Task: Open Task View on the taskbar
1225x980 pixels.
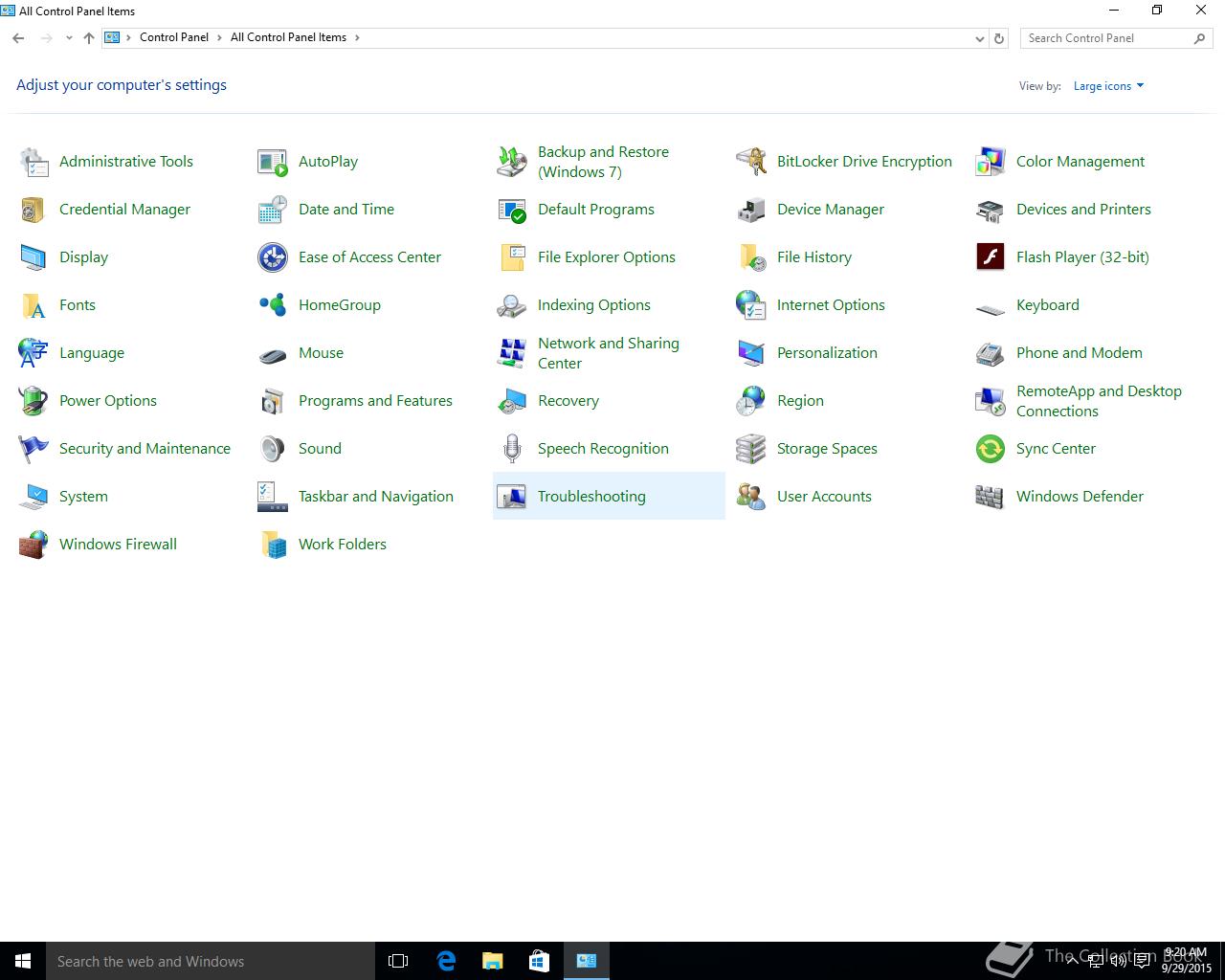Action: (x=398, y=961)
